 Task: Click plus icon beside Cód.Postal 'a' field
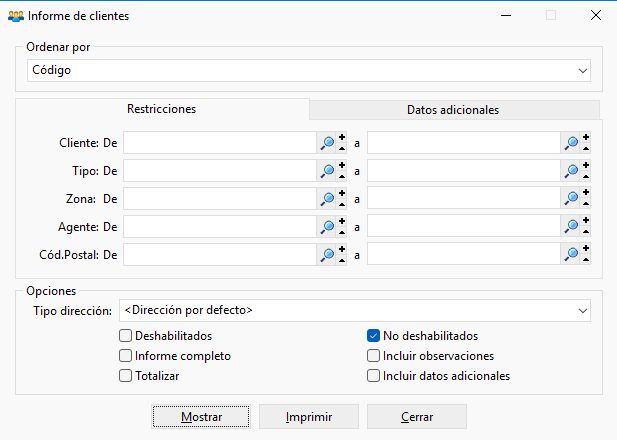point(586,249)
